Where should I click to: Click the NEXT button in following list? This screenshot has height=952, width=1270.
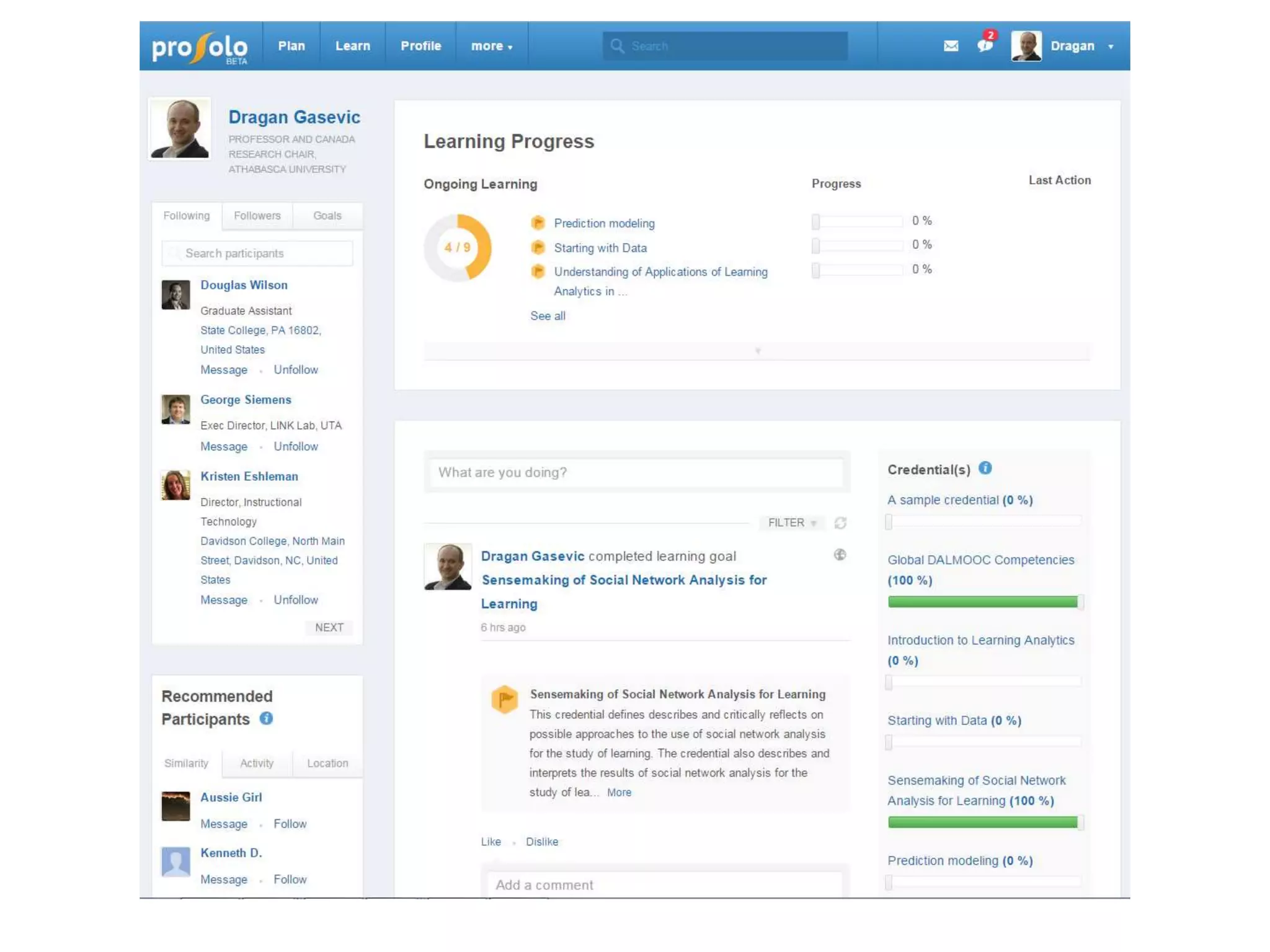point(329,627)
